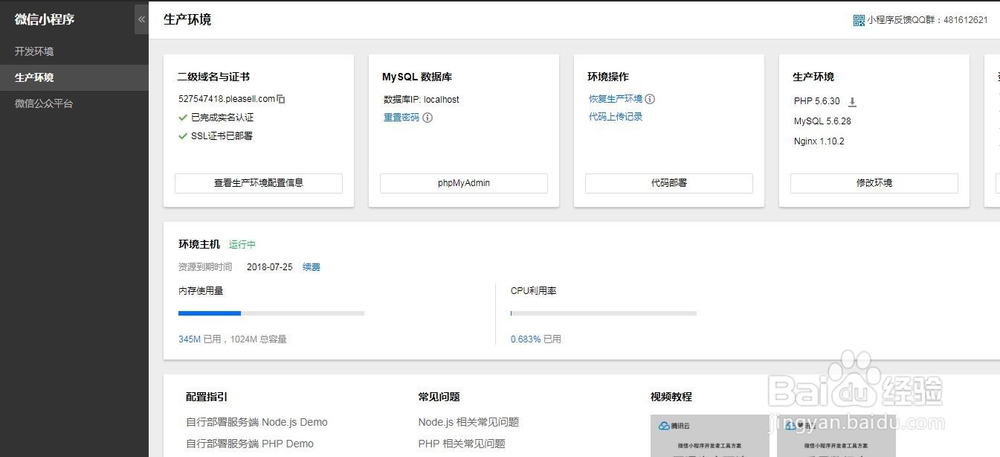
Task: Collapse the sidebar with the double-chevron icon
Action: point(142,19)
